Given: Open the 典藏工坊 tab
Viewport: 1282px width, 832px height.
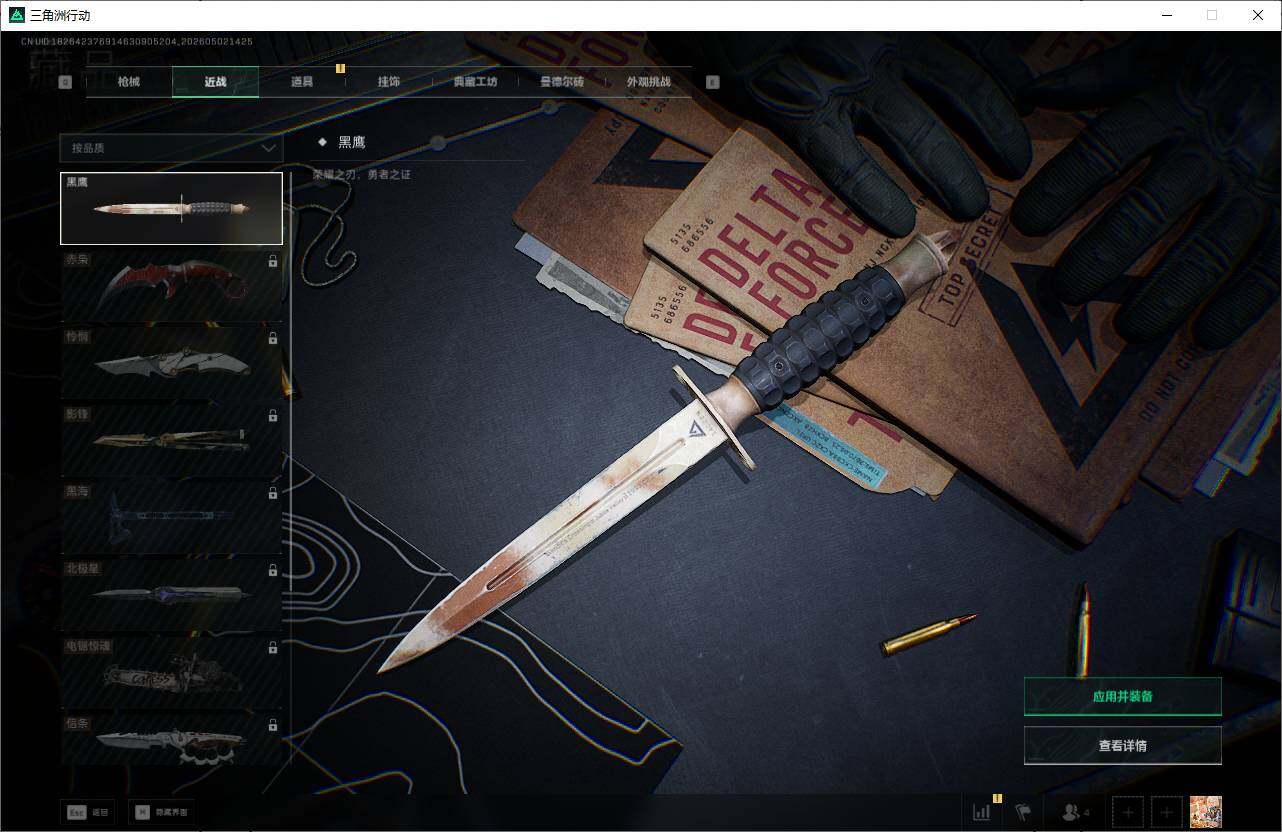Looking at the screenshot, I should [475, 82].
